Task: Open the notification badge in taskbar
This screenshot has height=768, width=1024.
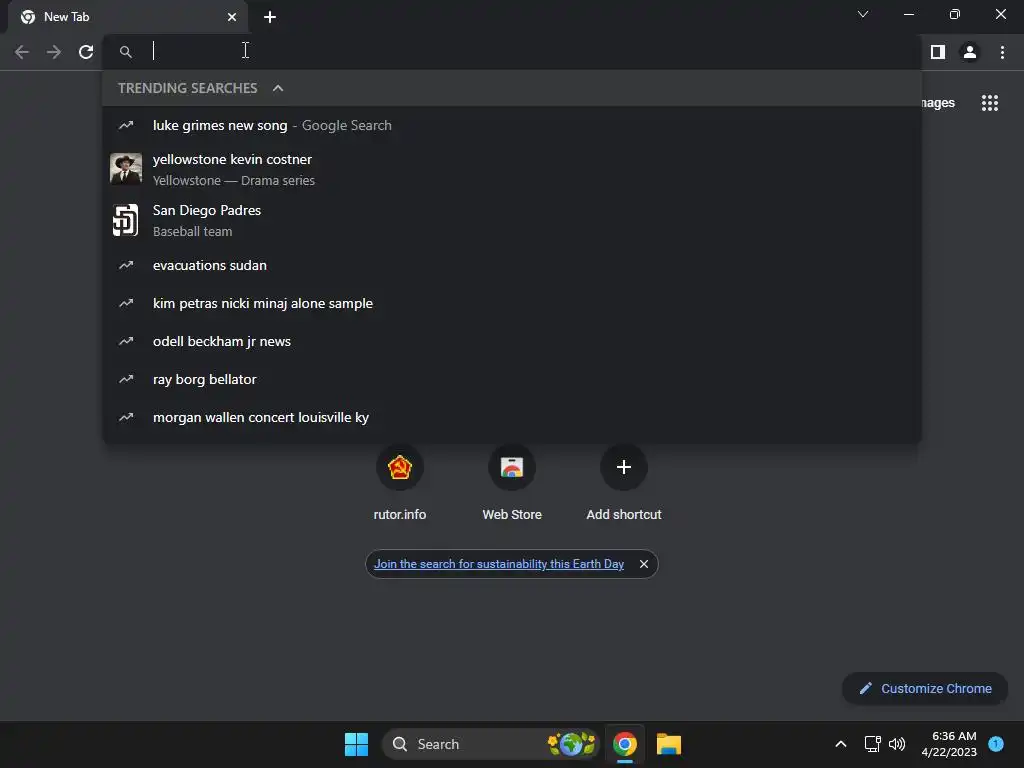Action: tap(996, 743)
